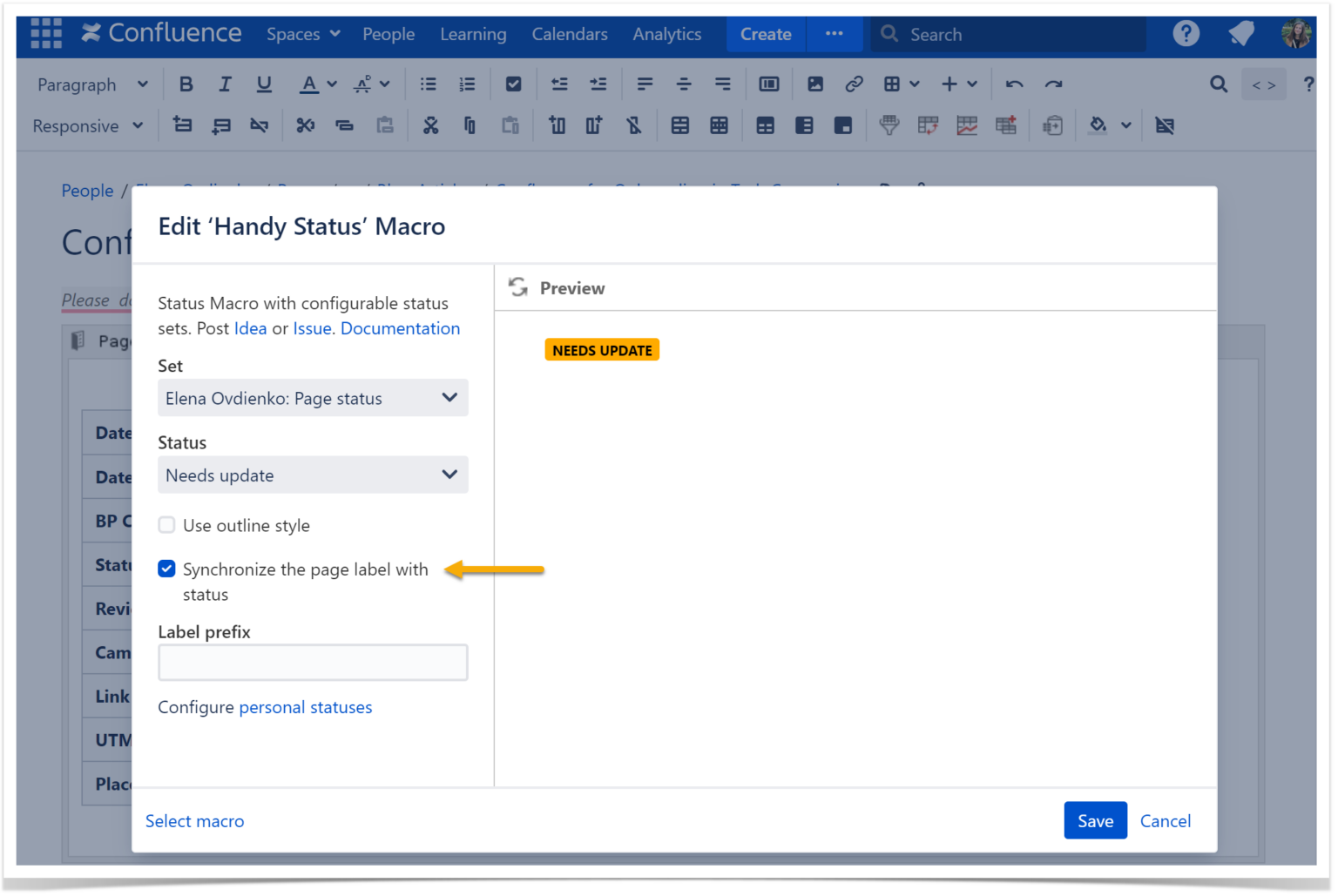The image size is (1338, 896).
Task: Open the People menu in the navigation bar
Action: click(x=389, y=34)
